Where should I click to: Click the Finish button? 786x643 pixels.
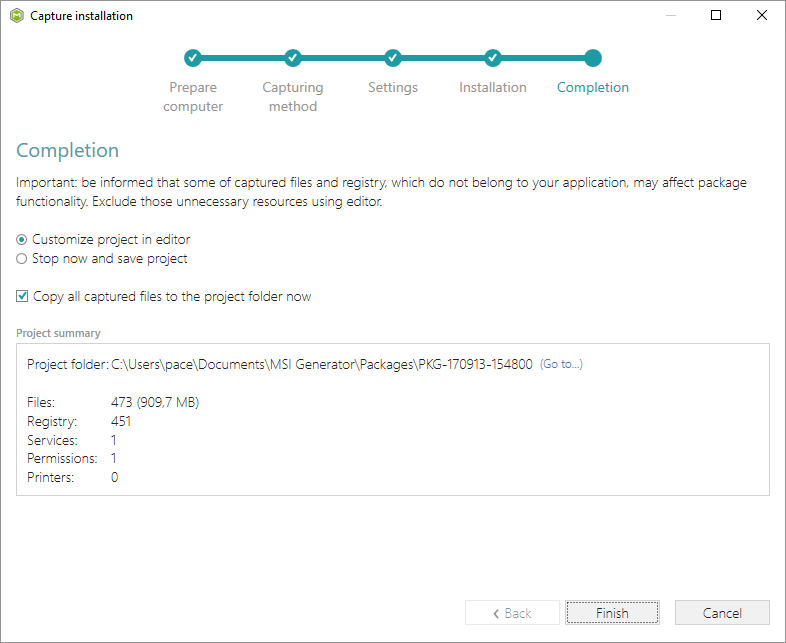click(x=612, y=612)
